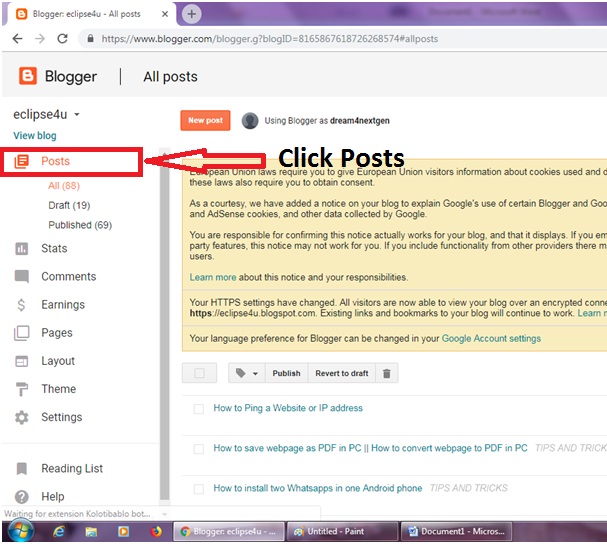Open the View blog link

click(x=35, y=136)
